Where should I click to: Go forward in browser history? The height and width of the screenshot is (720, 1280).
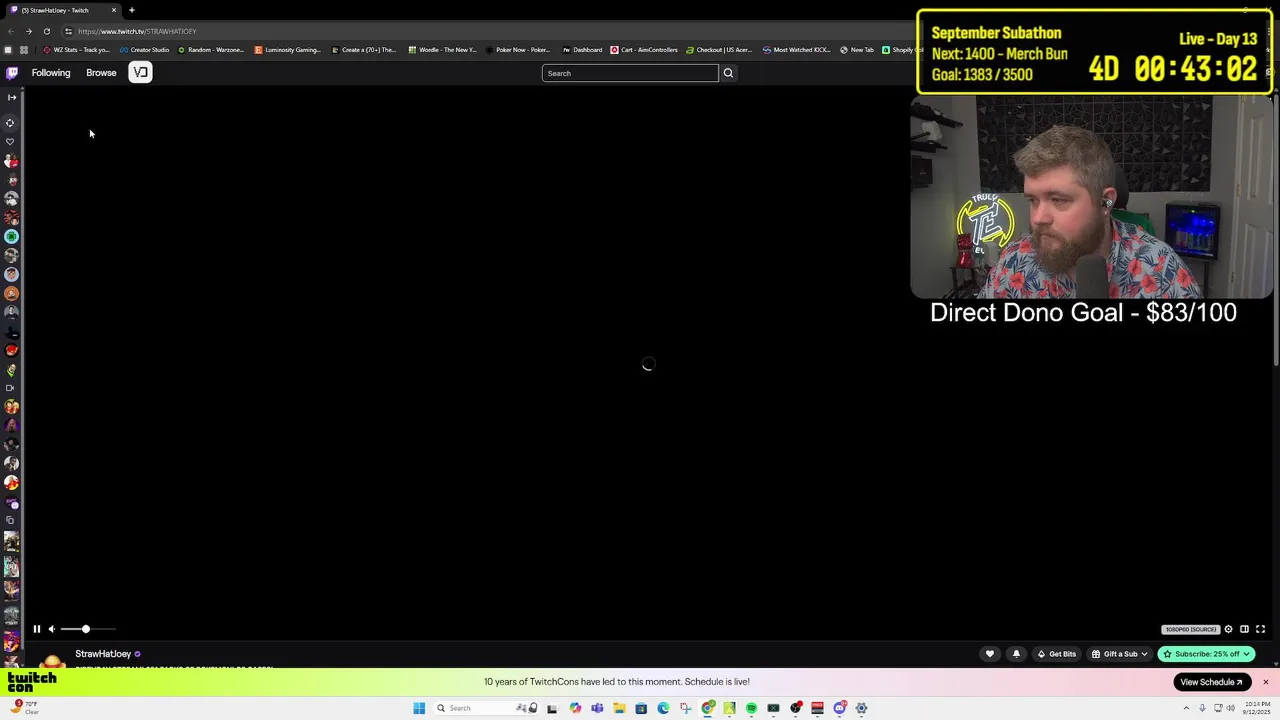pyautogui.click(x=28, y=31)
